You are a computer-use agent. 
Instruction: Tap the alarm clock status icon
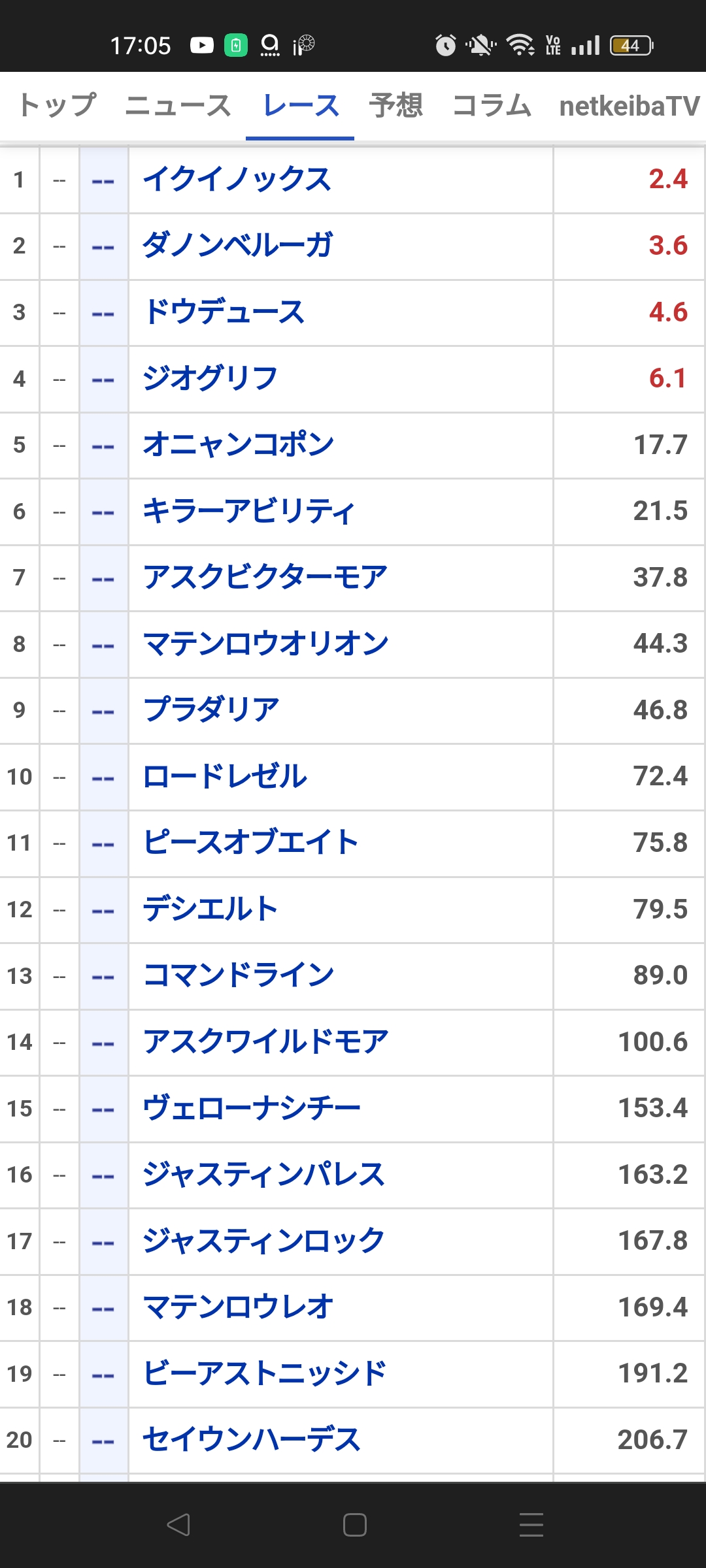446,45
